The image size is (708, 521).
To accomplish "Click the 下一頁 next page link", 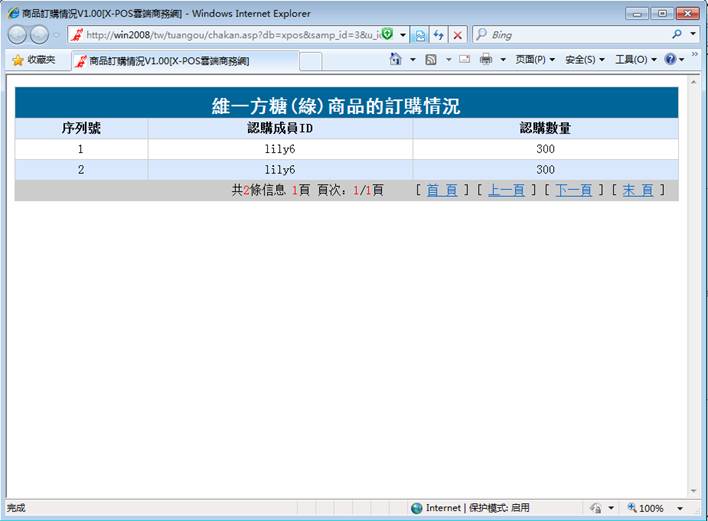I will pyautogui.click(x=573, y=190).
